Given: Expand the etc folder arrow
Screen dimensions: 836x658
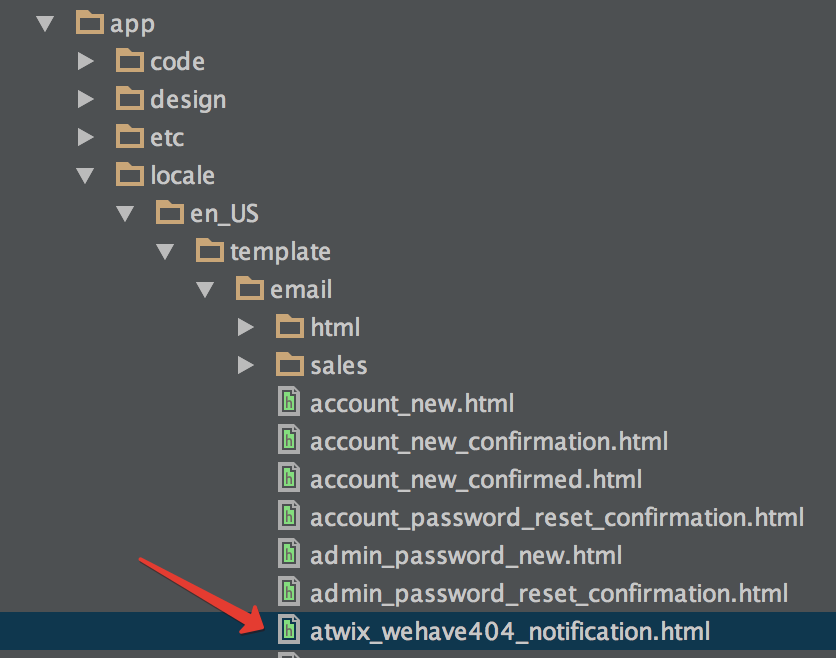Looking at the screenshot, I should click(85, 137).
